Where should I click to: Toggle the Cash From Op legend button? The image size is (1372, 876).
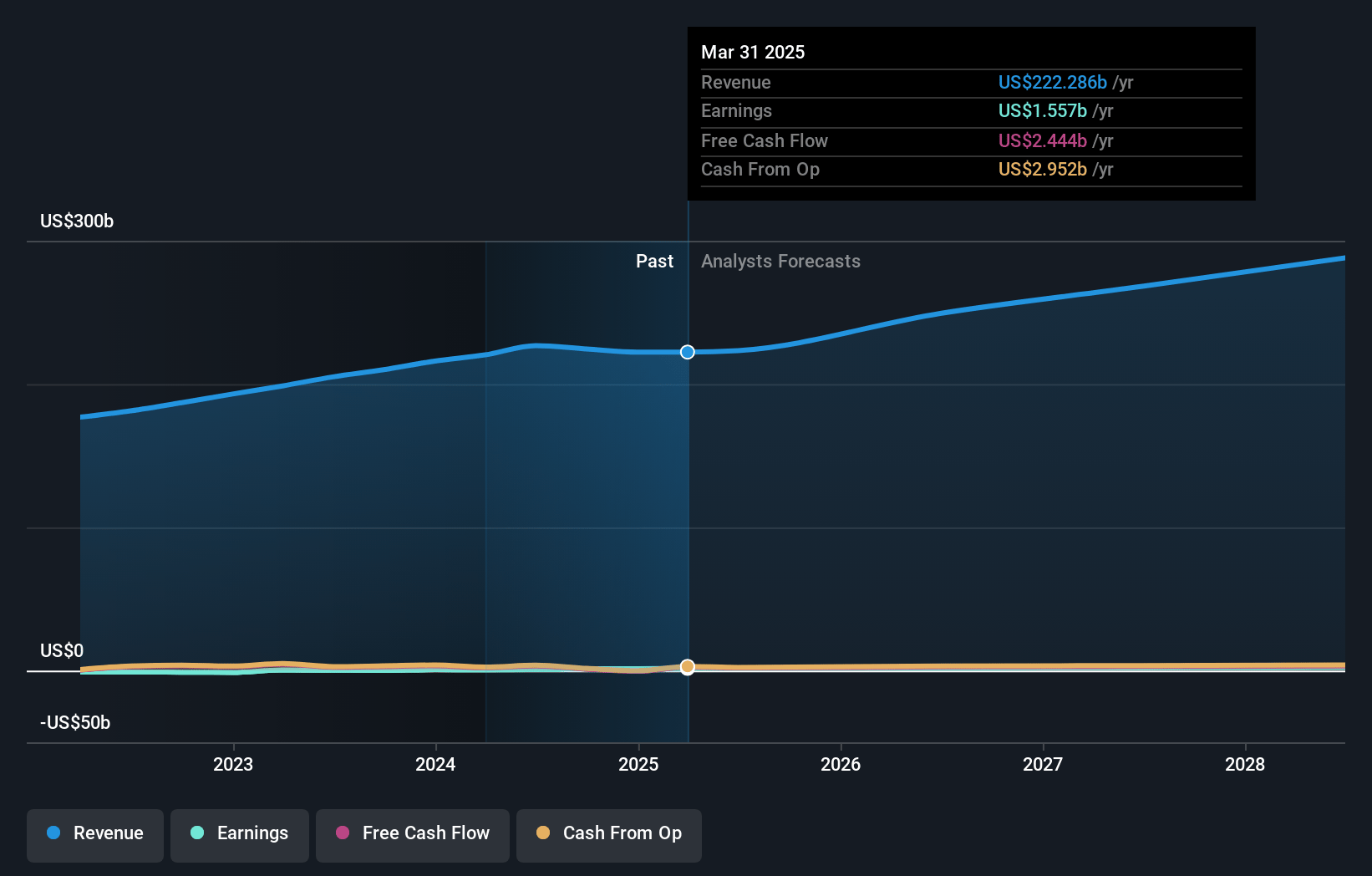coord(609,835)
